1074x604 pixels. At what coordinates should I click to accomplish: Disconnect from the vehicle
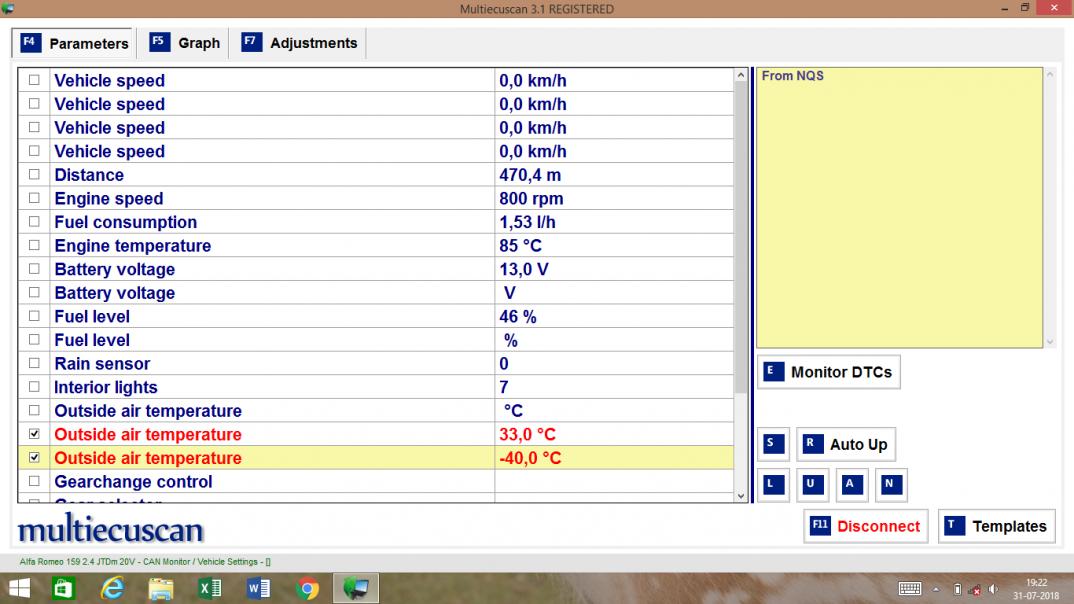(x=866, y=526)
